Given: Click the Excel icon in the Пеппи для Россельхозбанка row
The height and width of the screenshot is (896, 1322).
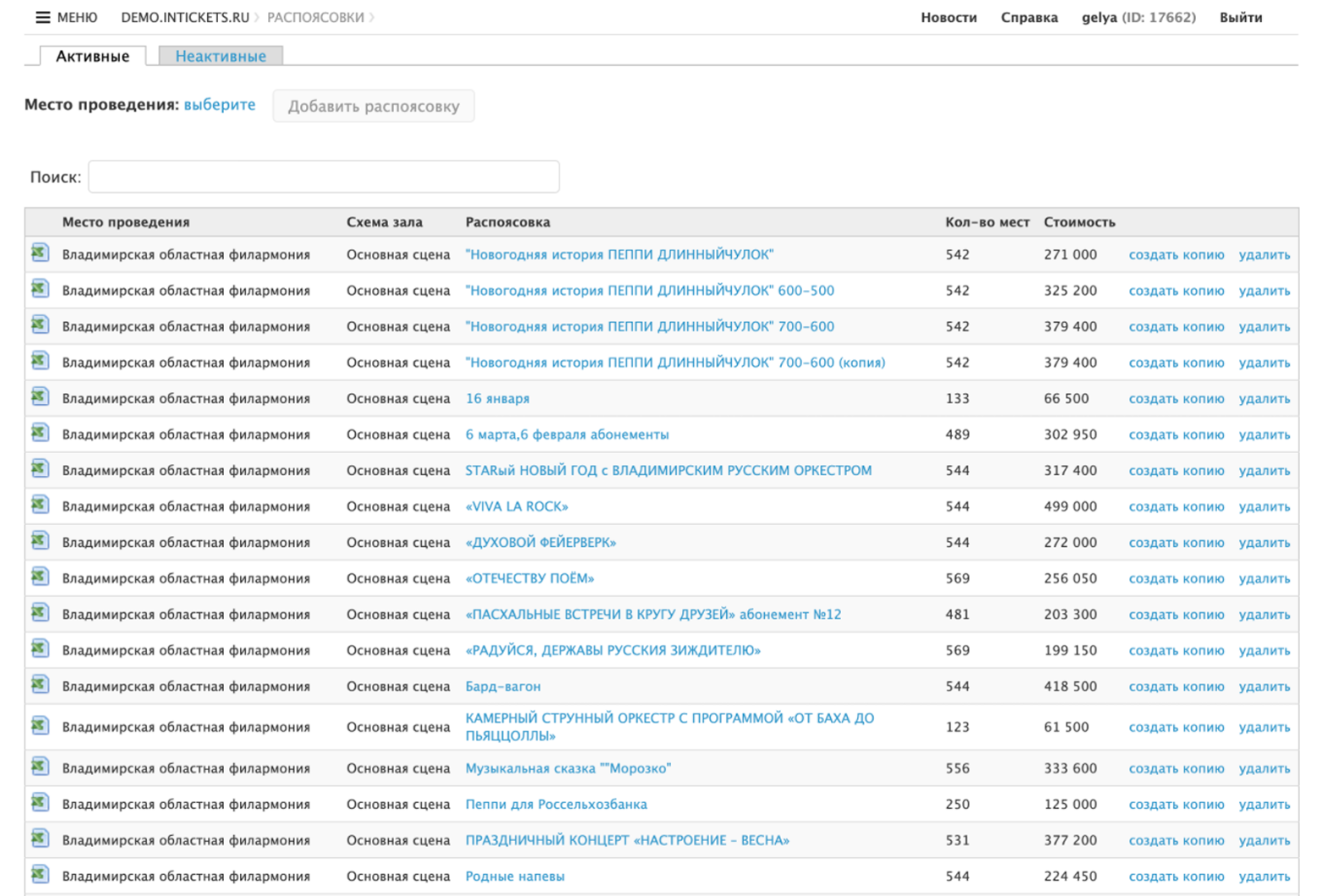Looking at the screenshot, I should pyautogui.click(x=40, y=803).
